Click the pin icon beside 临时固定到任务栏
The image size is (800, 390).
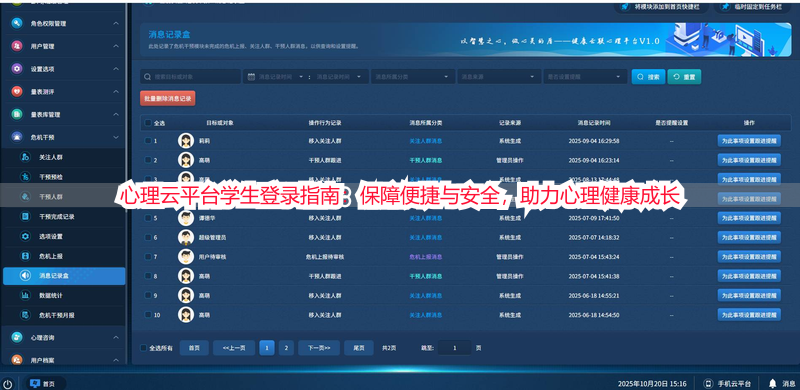(725, 7)
